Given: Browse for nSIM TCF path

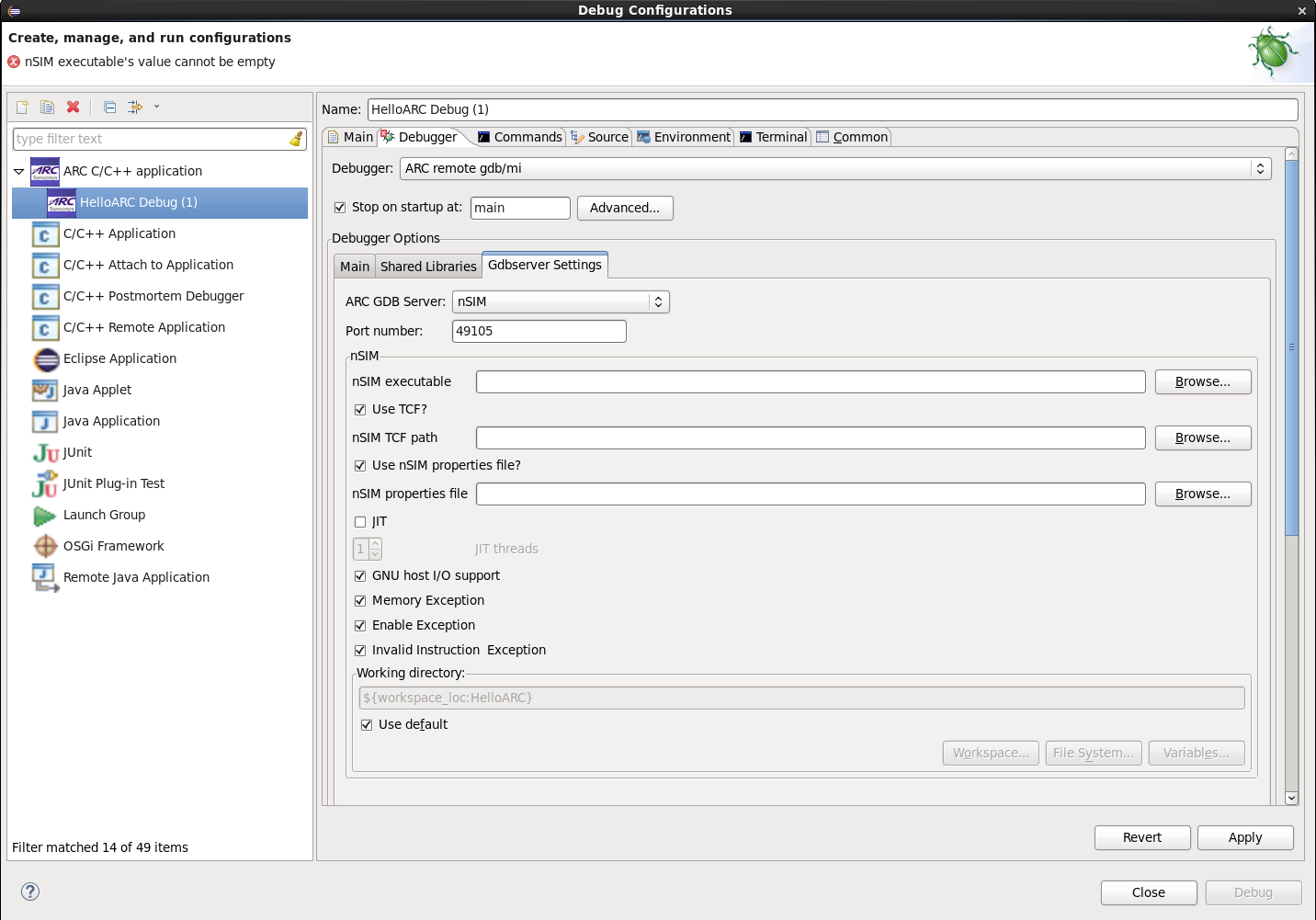Looking at the screenshot, I should 1203,438.
